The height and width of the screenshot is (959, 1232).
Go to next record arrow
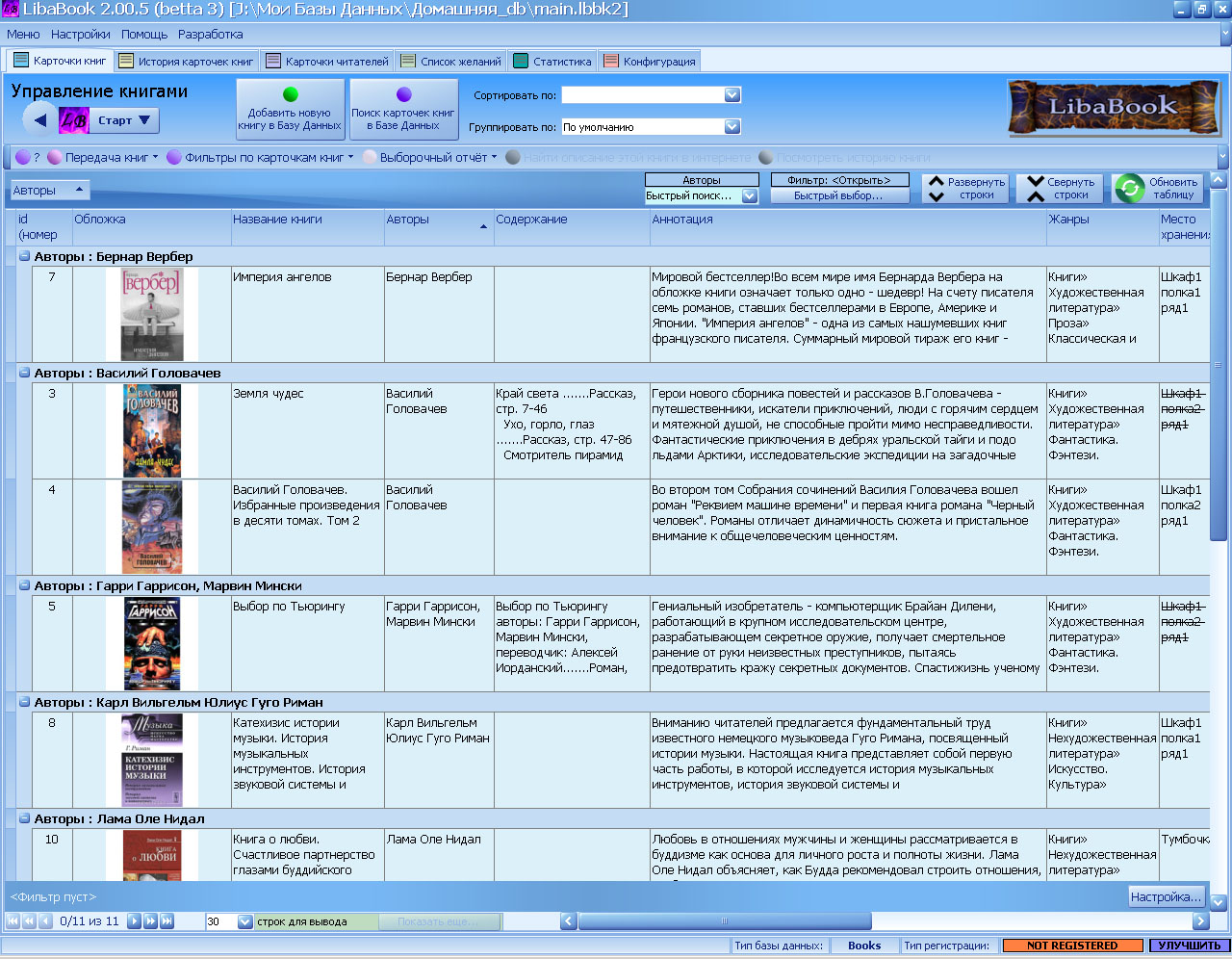tap(135, 921)
